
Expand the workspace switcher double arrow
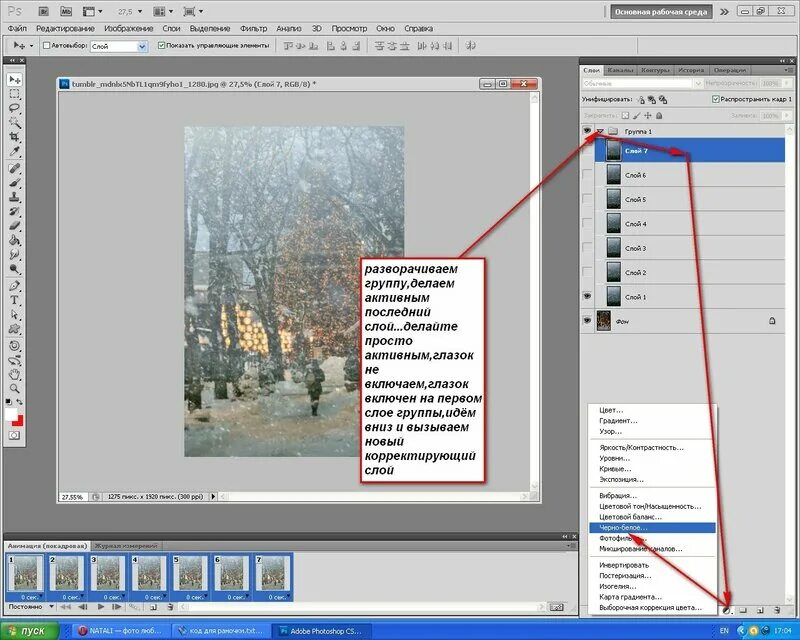pyautogui.click(x=723, y=12)
